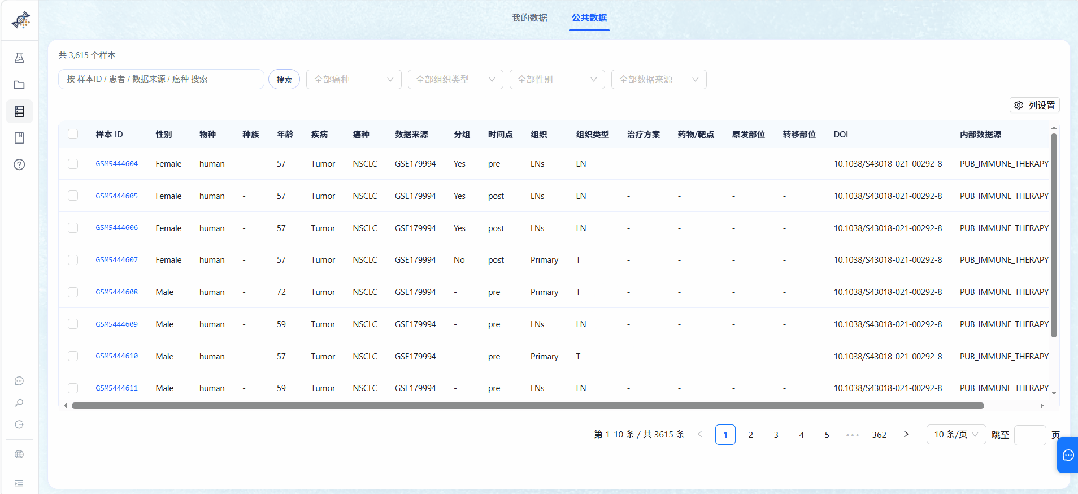Open the 列设置 column settings button
The image size is (1078, 494).
pyautogui.click(x=1035, y=105)
